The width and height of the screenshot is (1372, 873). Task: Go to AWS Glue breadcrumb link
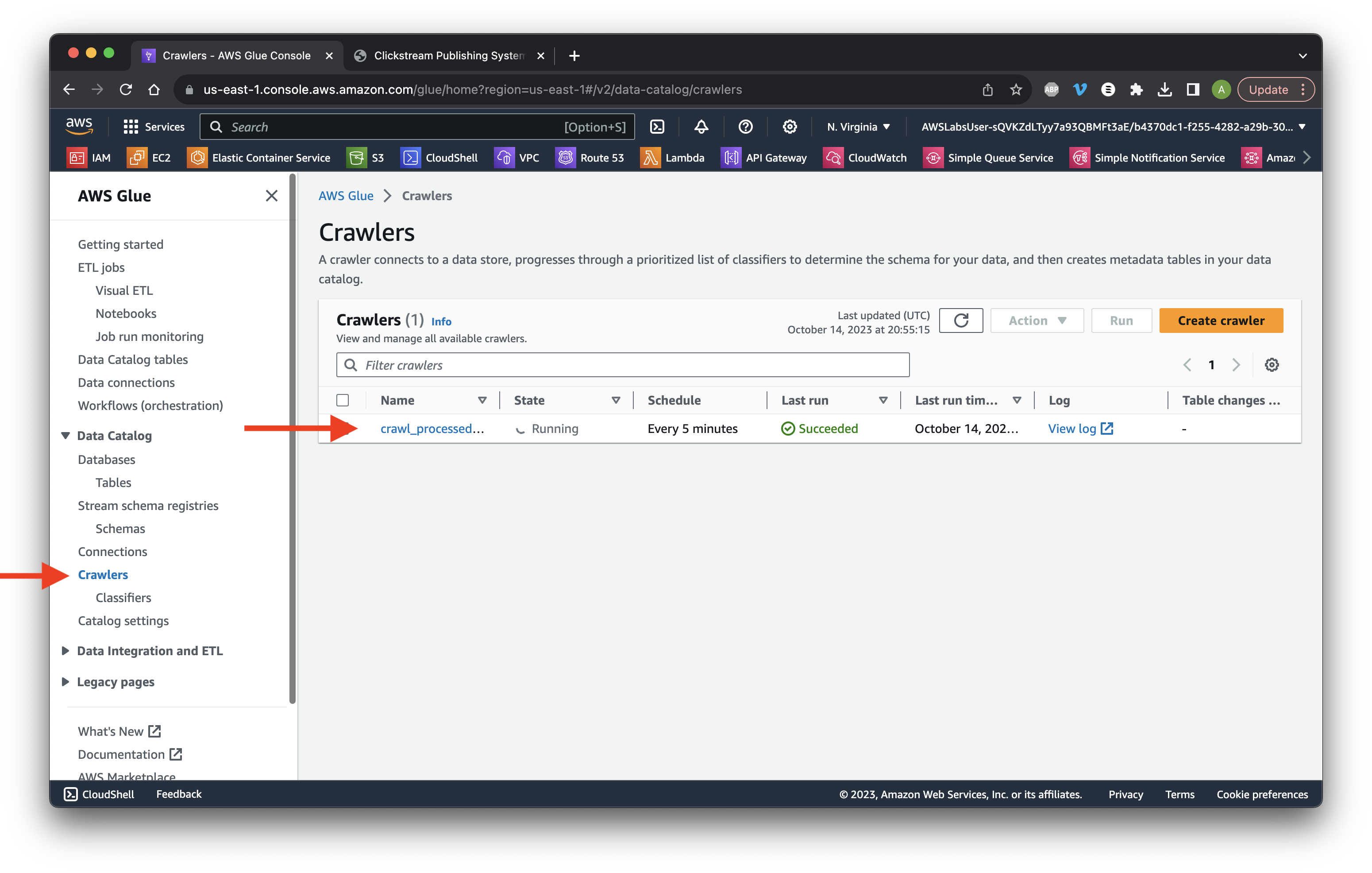click(x=346, y=196)
